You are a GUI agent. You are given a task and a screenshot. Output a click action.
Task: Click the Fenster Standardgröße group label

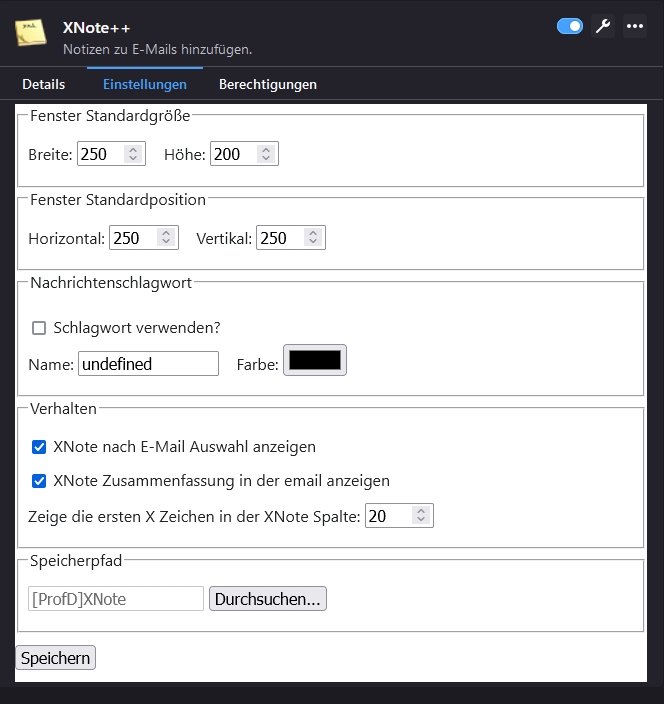click(x=110, y=116)
